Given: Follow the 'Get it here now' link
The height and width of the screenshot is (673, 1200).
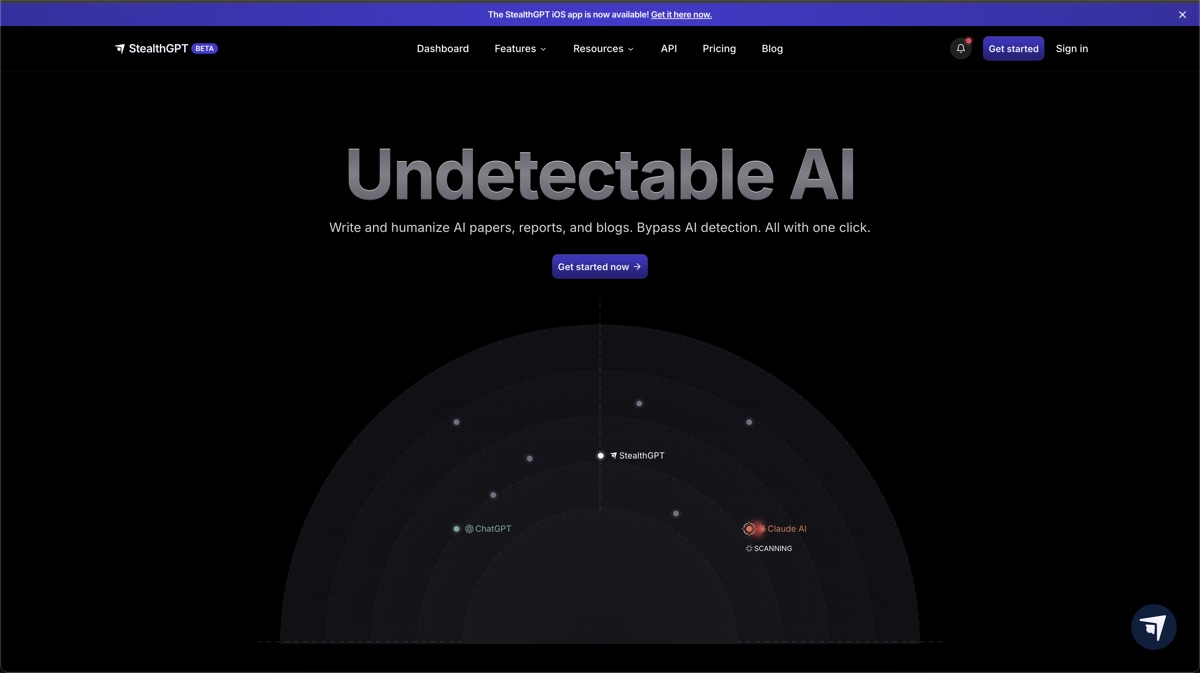Looking at the screenshot, I should [x=681, y=15].
